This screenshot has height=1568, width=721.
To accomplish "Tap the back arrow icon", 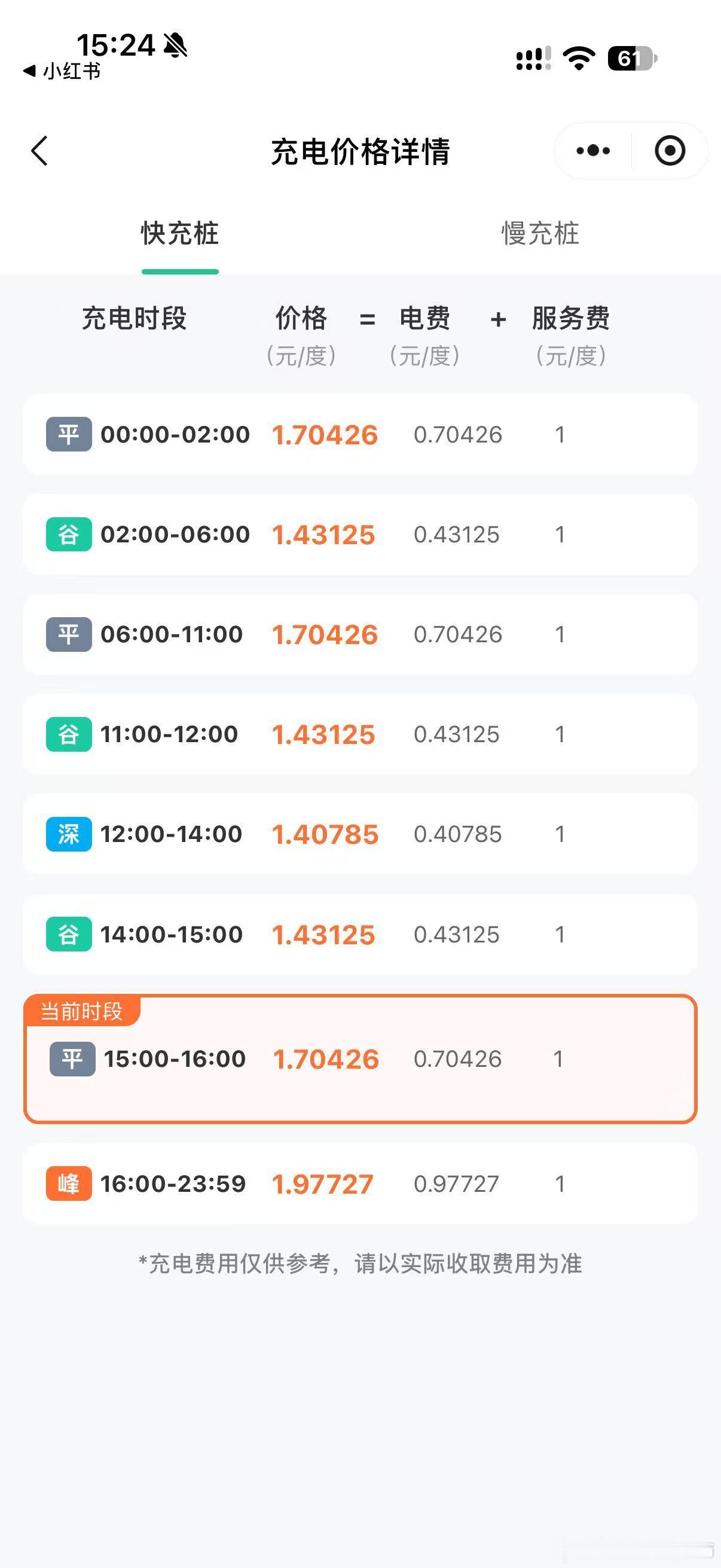I will point(39,151).
